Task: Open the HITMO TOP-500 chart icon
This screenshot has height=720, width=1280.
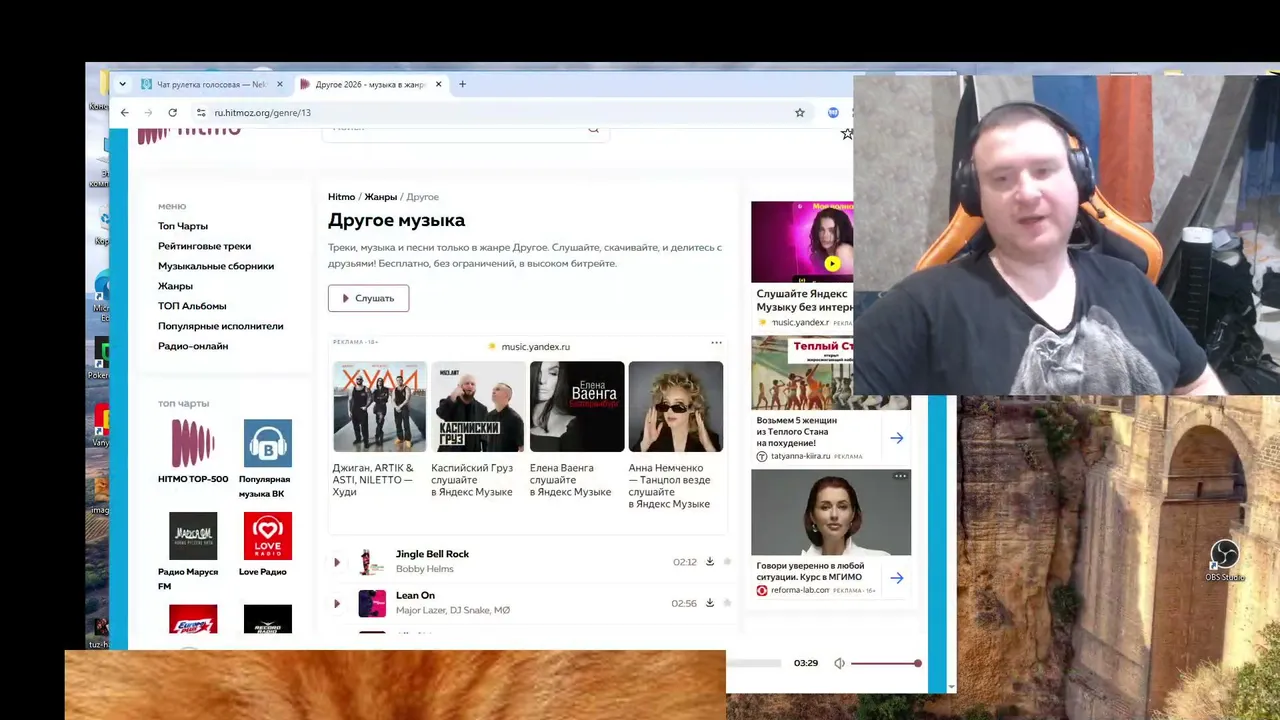Action: coord(193,444)
